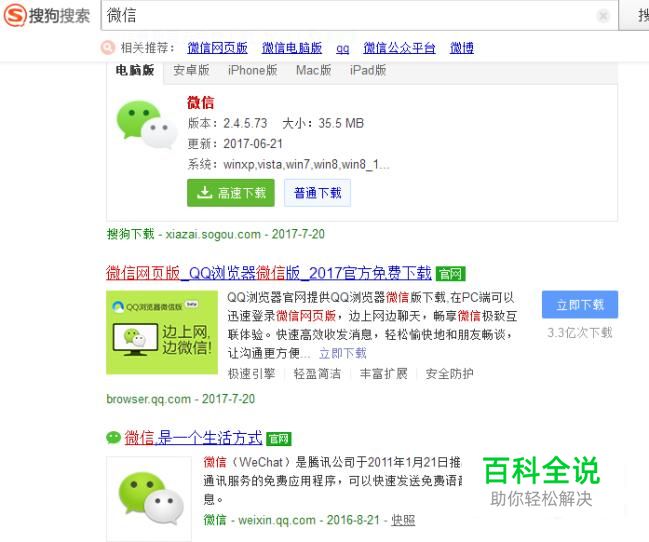This screenshot has height=542, width=649.
Task: Click the 普通下载 button
Action: (317, 193)
